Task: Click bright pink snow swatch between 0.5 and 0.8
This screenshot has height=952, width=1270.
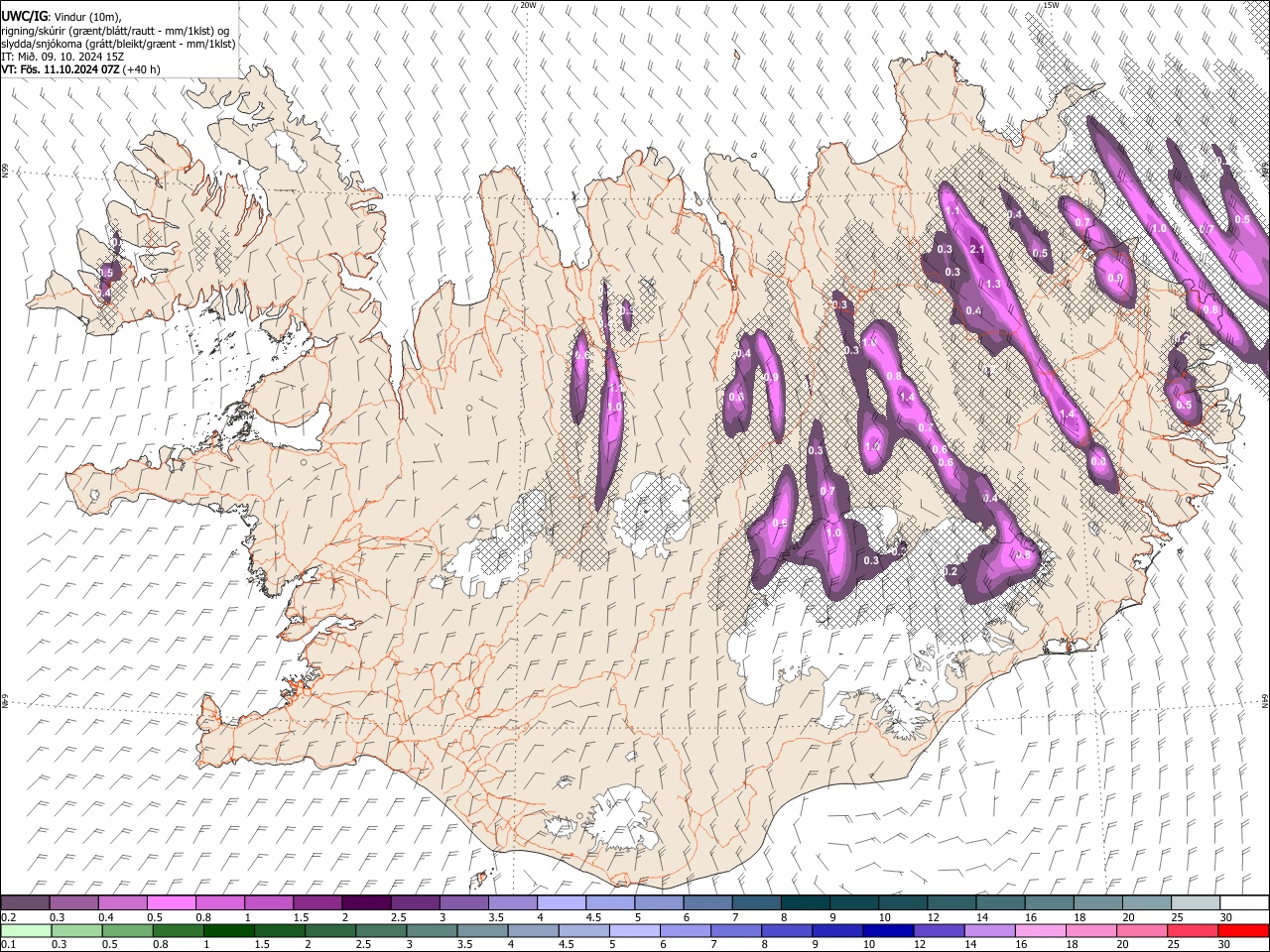Action: [172, 903]
